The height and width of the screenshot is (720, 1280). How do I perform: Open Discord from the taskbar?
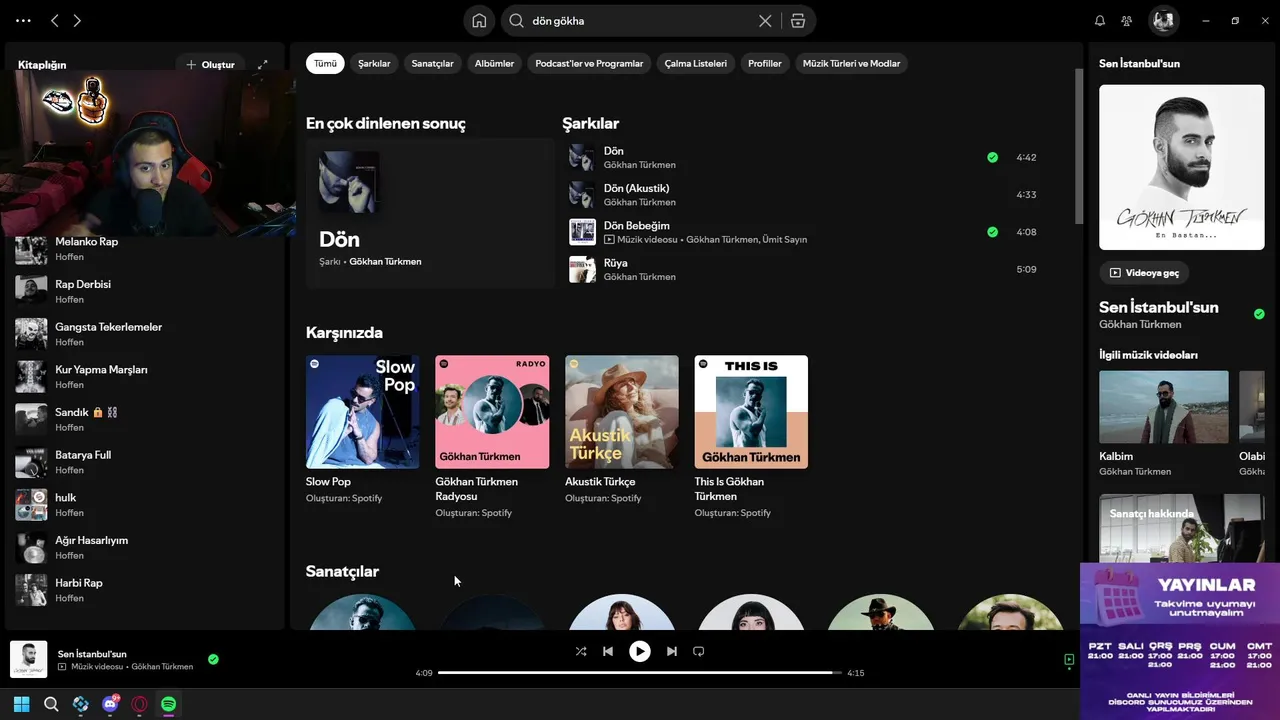tap(110, 704)
